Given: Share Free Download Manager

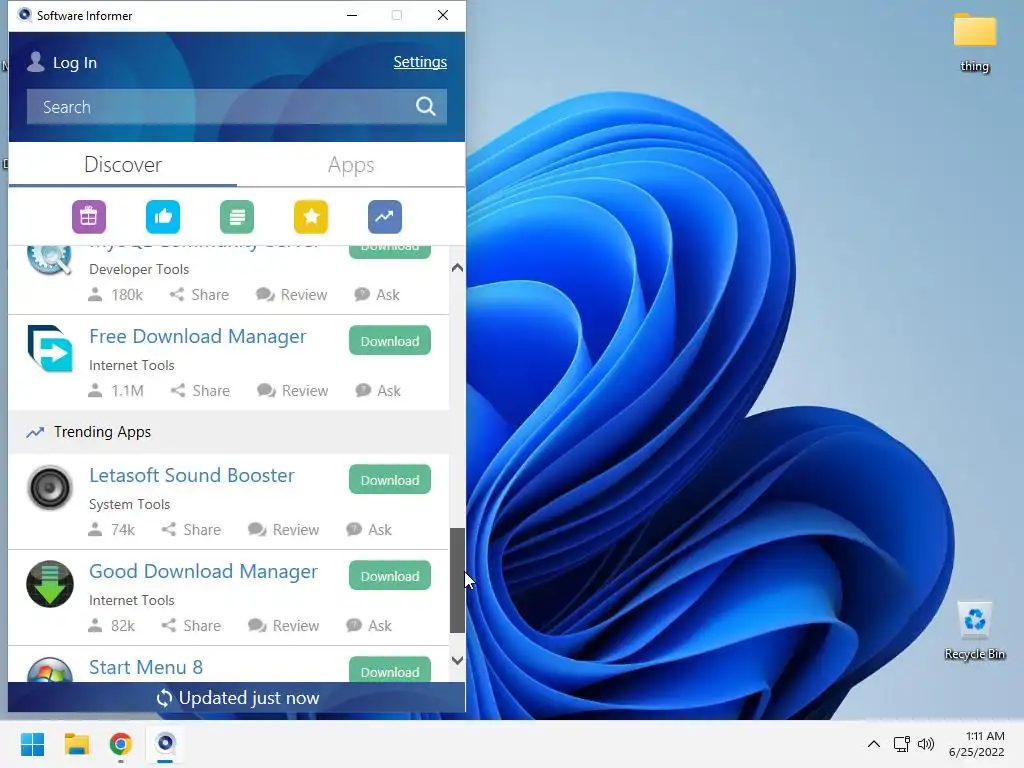Looking at the screenshot, I should click(x=200, y=391).
